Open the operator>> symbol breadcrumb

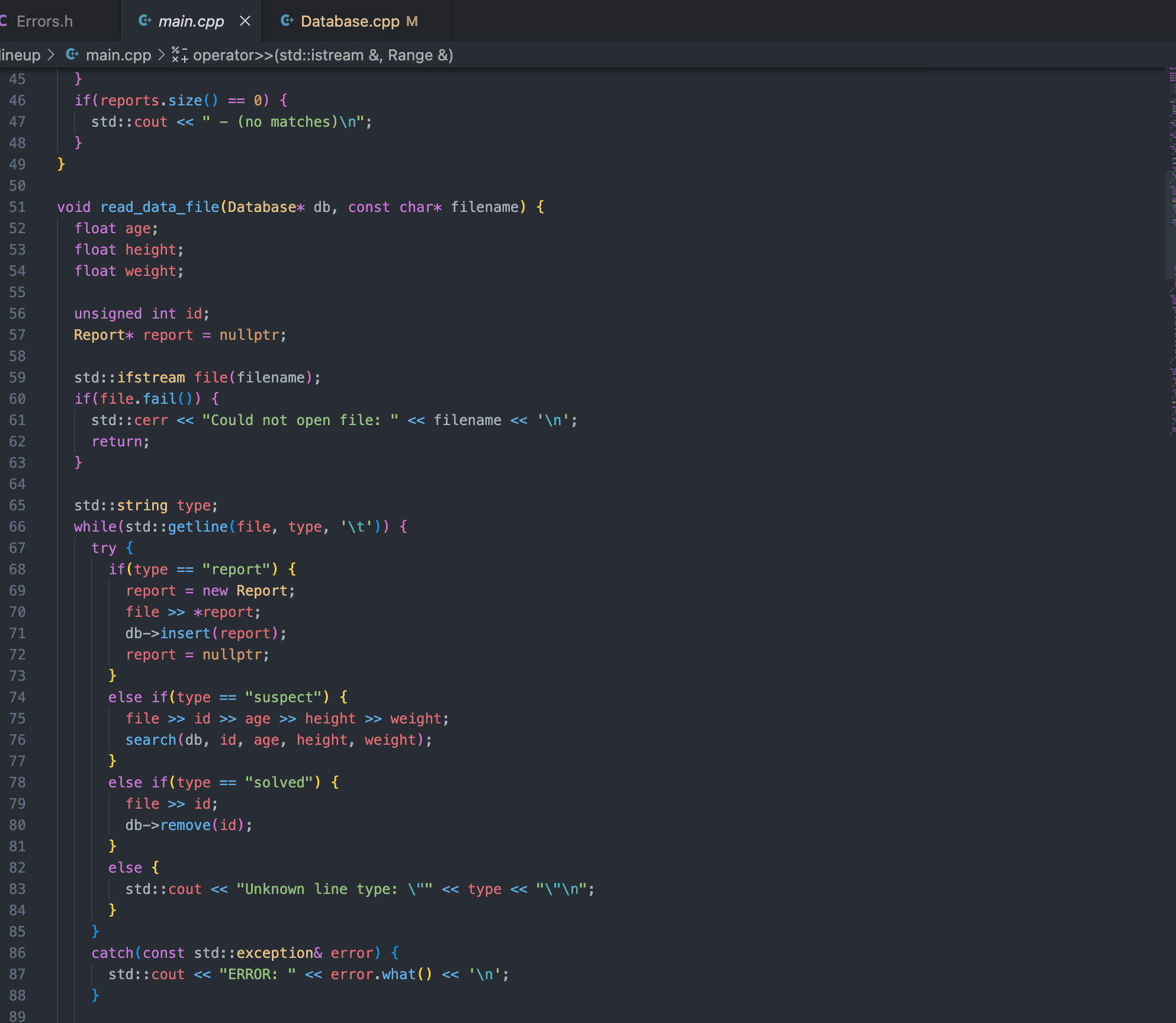(x=323, y=55)
